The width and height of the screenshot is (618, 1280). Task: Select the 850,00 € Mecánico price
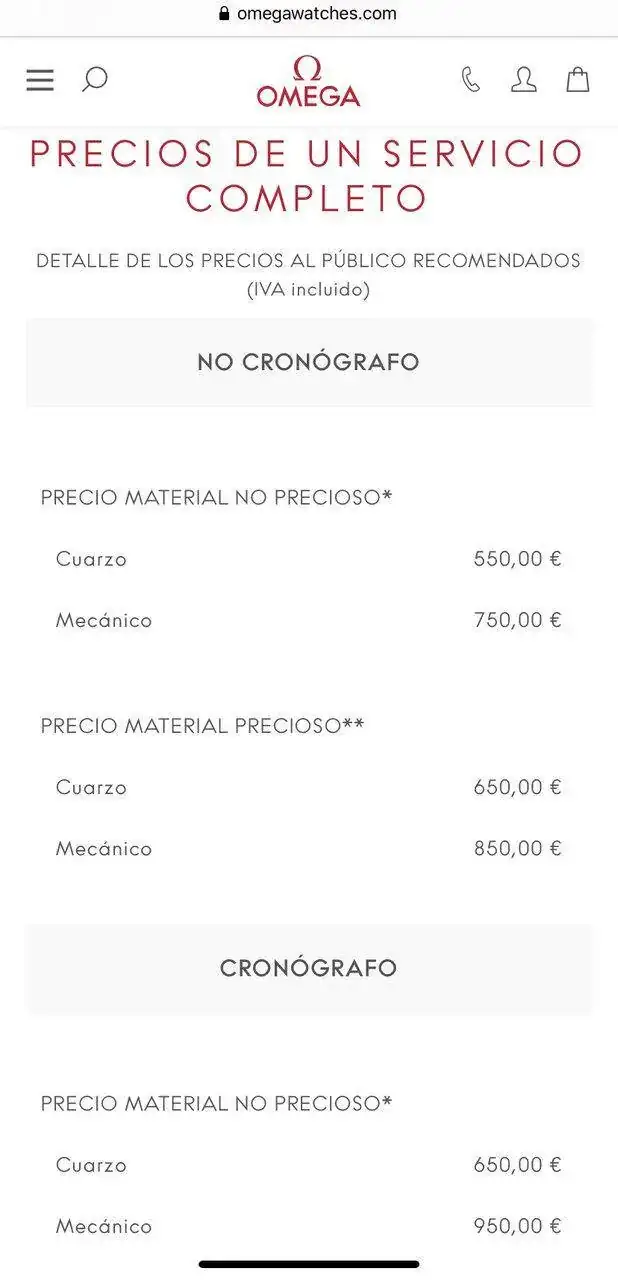click(x=517, y=849)
